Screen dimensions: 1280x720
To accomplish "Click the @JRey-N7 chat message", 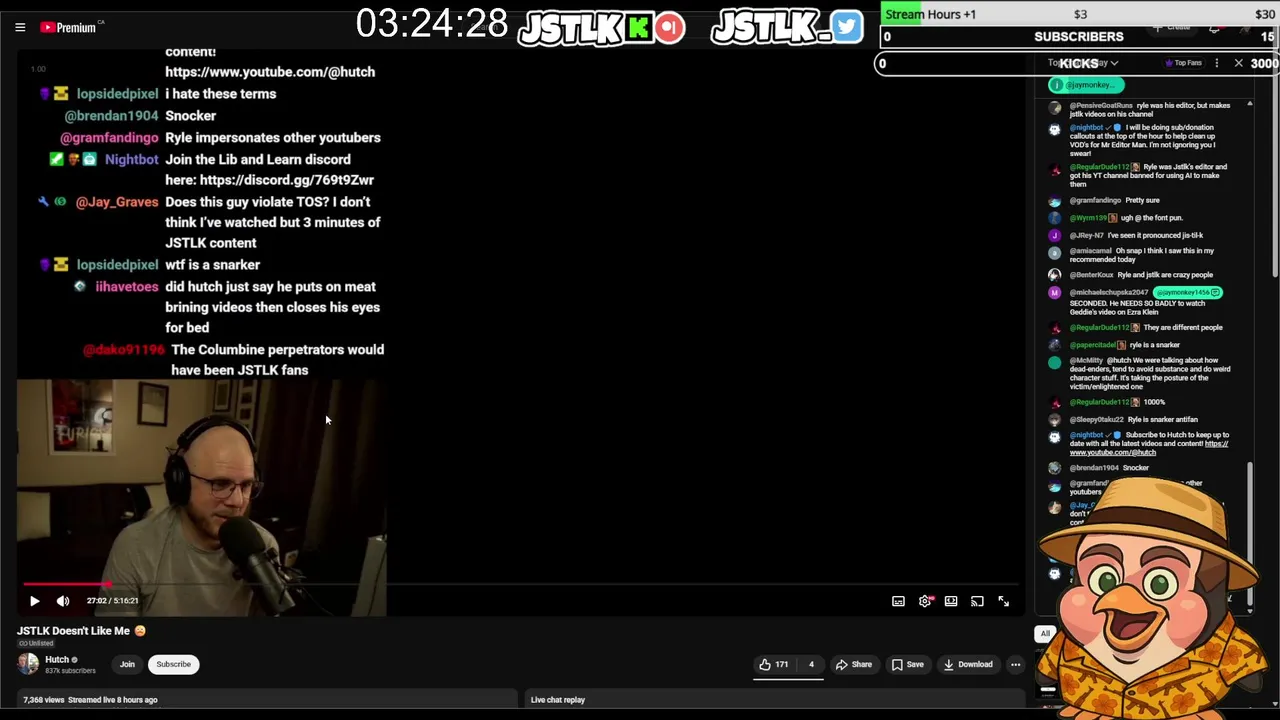I will tap(1142, 235).
